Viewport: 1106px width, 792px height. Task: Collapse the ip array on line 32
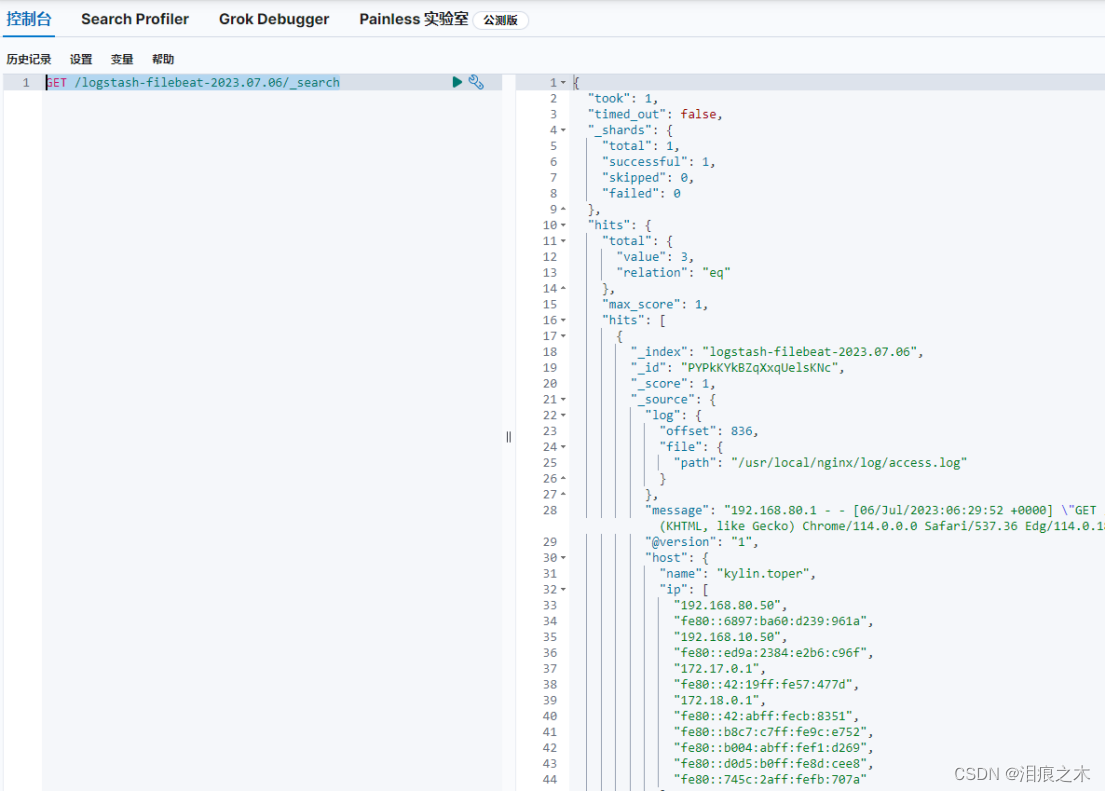(563, 589)
